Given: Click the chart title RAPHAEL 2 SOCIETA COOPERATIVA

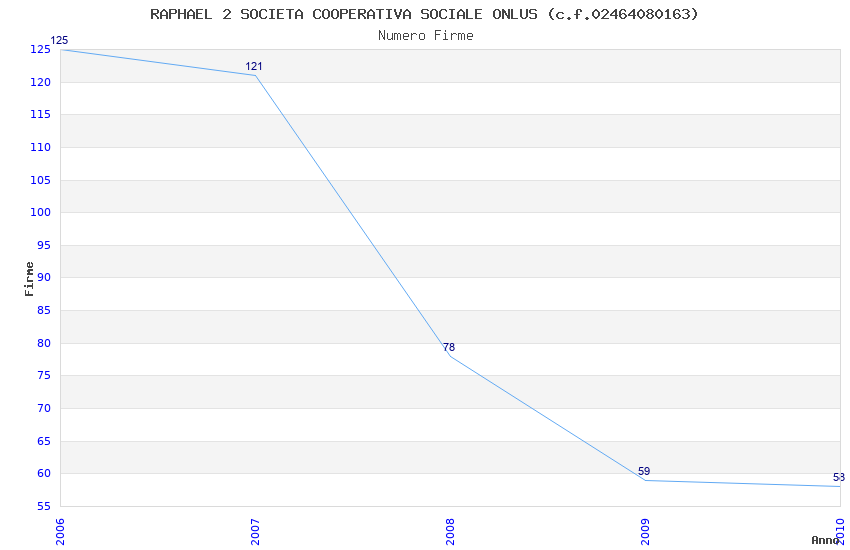Looking at the screenshot, I should pos(424,14).
